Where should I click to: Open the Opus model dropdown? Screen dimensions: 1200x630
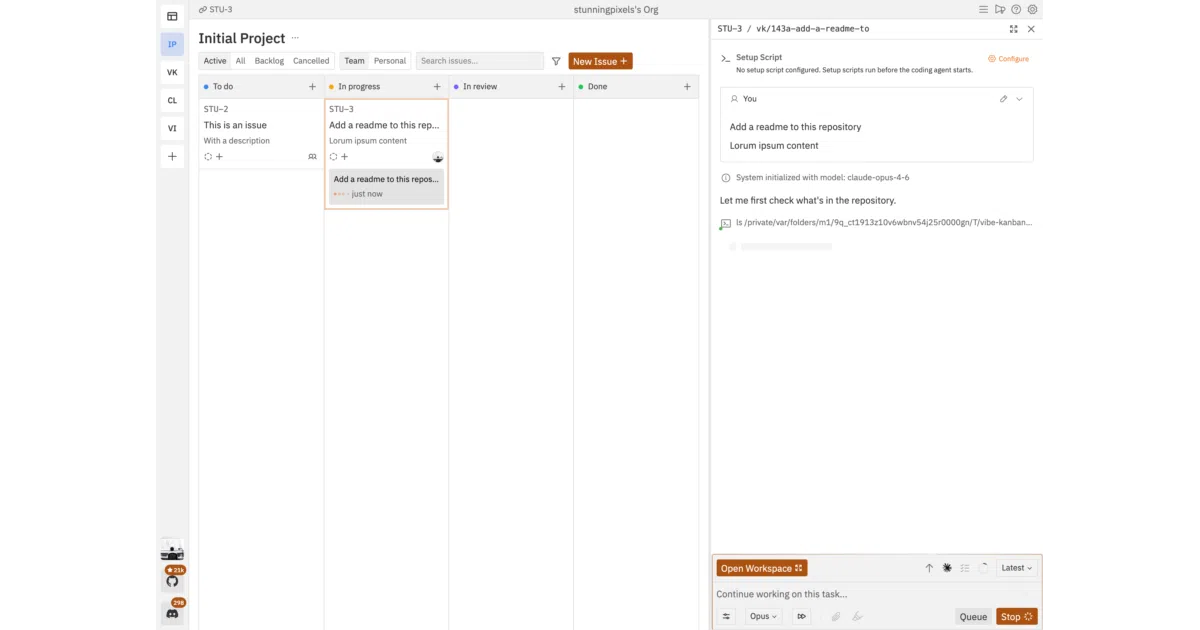coord(762,616)
